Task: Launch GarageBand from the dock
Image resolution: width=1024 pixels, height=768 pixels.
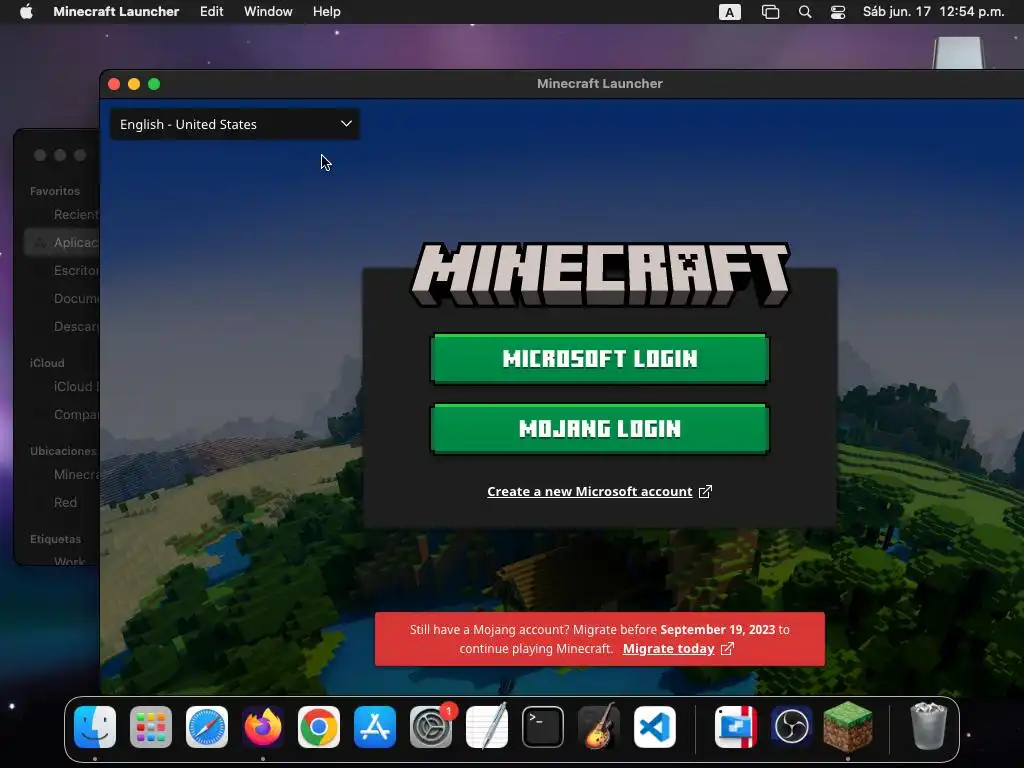Action: (599, 727)
